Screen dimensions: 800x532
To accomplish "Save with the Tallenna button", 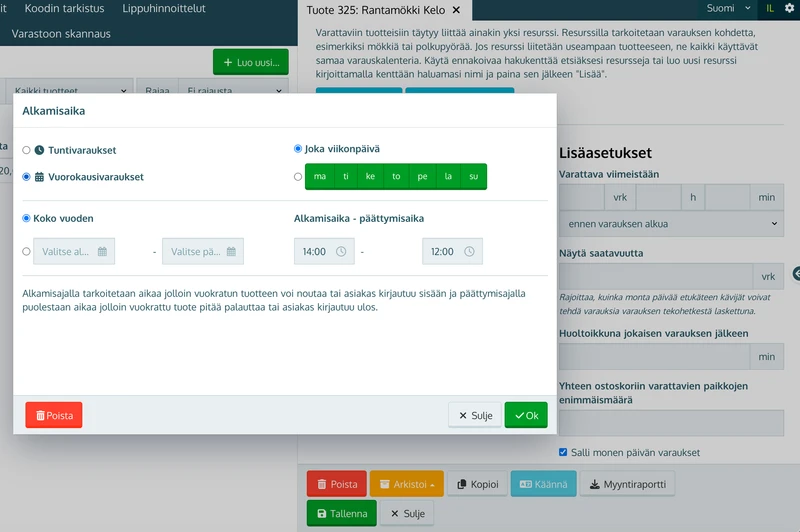I will (x=342, y=513).
